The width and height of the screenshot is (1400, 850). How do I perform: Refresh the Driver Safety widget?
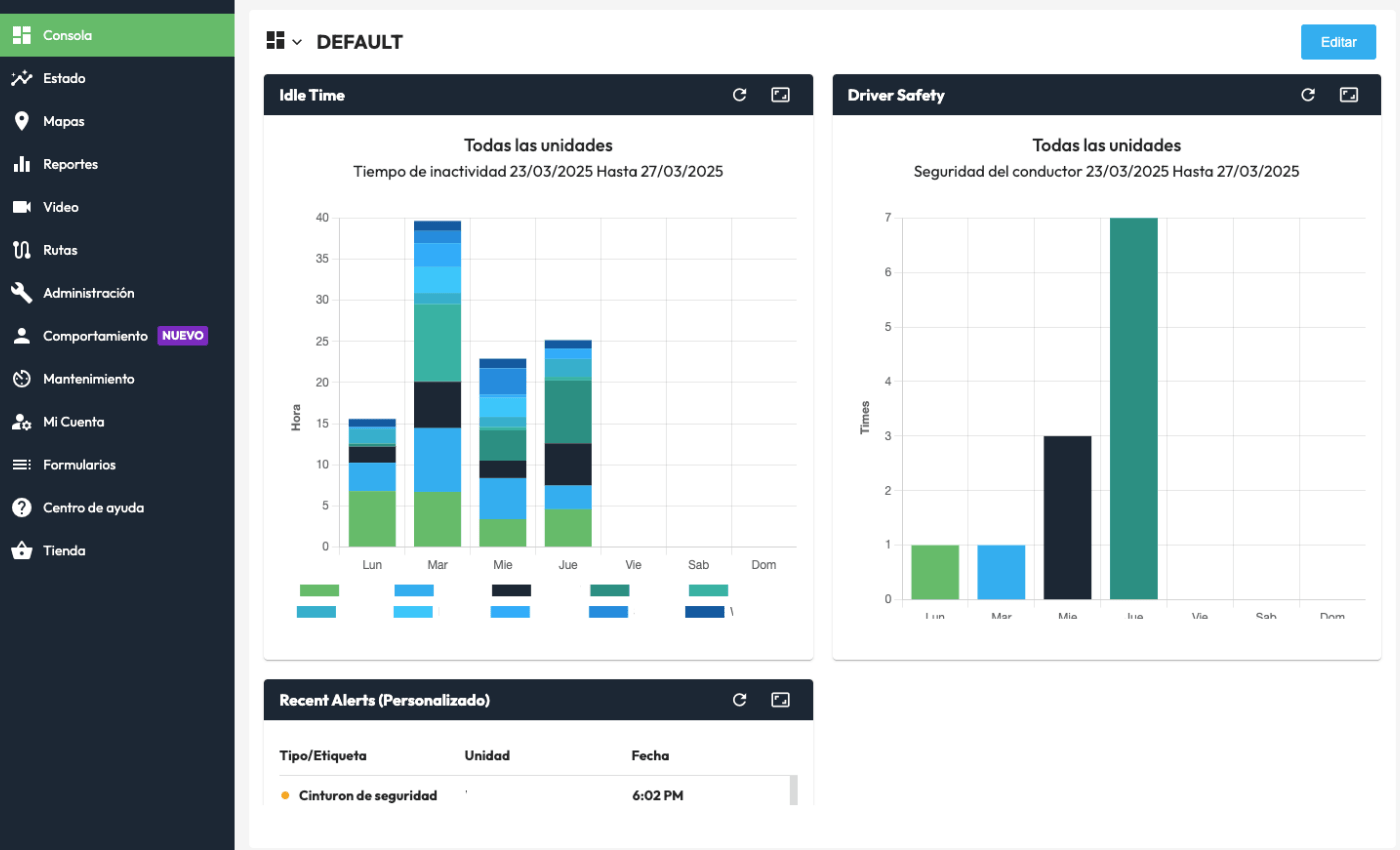1308,95
